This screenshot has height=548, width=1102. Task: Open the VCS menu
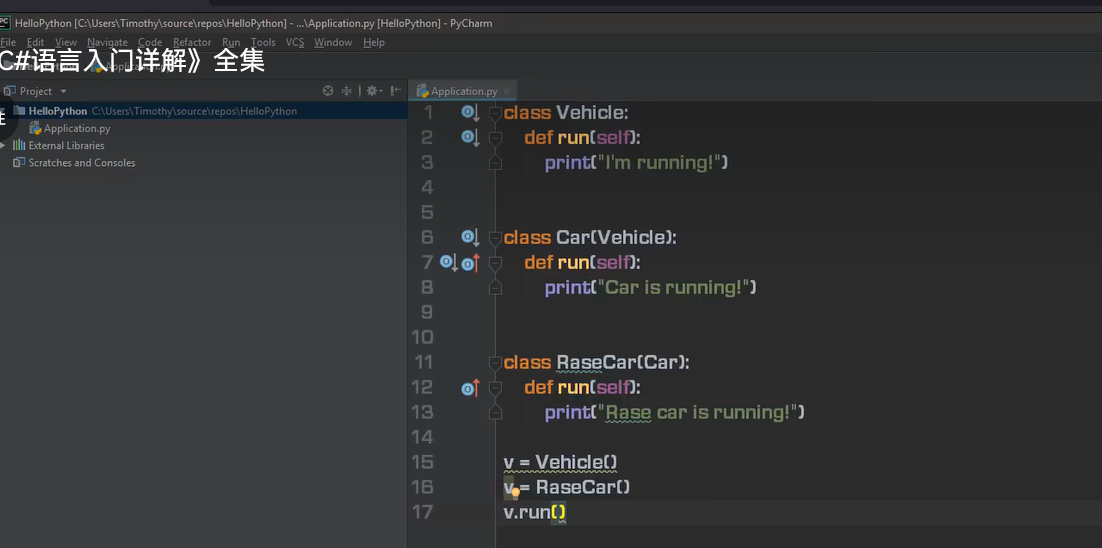coord(294,42)
